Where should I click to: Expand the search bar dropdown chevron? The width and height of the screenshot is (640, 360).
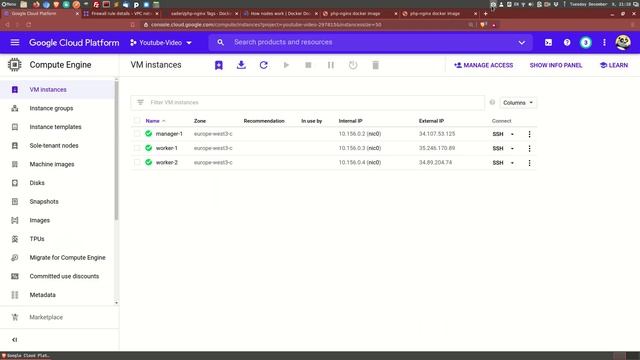(522, 42)
